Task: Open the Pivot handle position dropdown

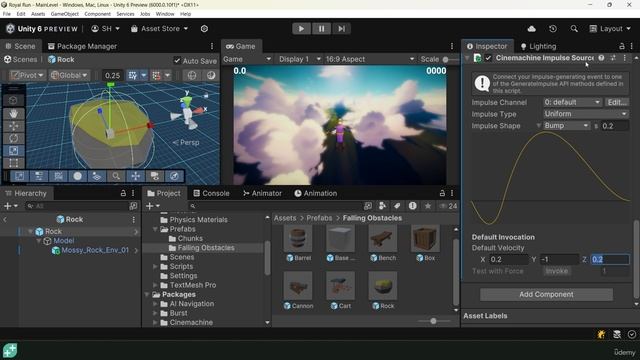Action: click(x=28, y=75)
